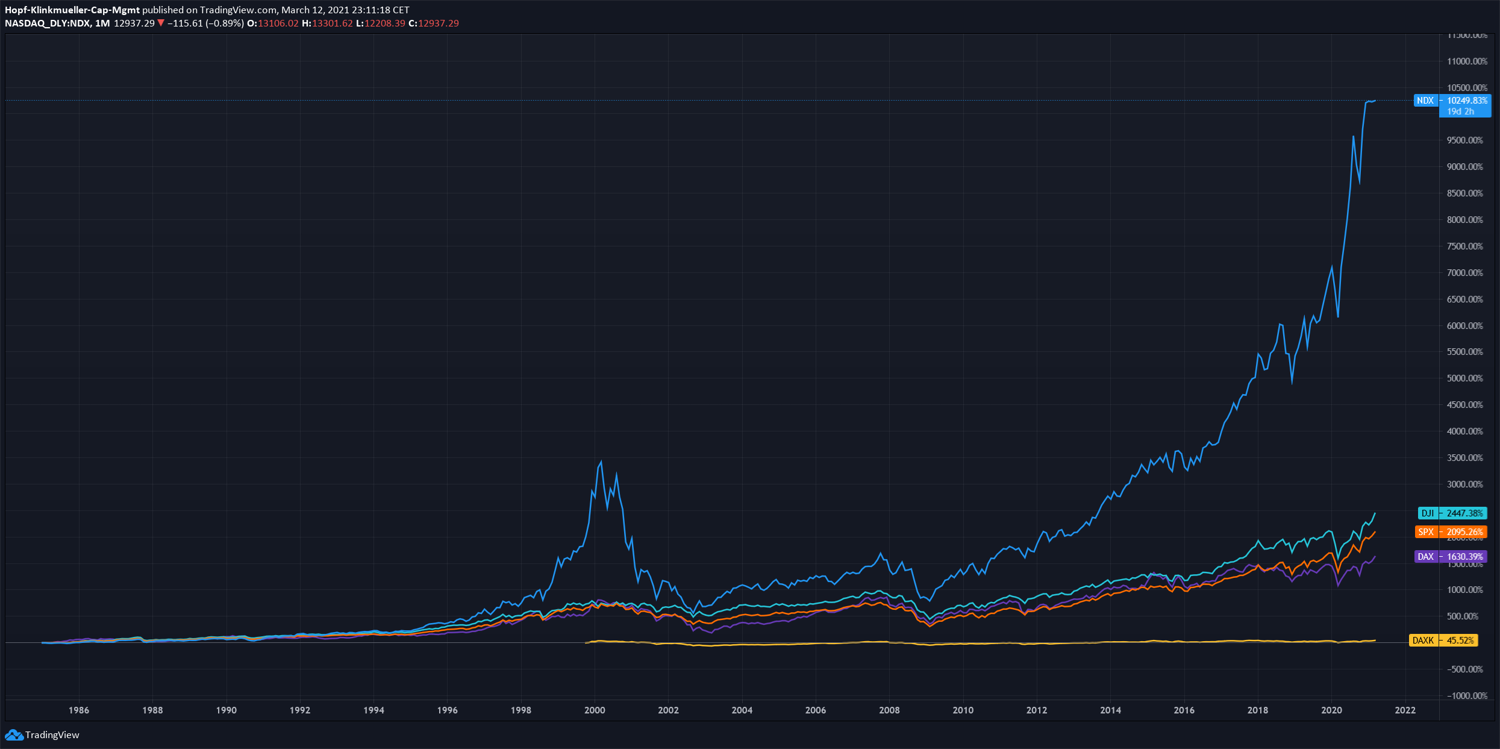Click the 2004 year on time axis

pyautogui.click(x=742, y=710)
